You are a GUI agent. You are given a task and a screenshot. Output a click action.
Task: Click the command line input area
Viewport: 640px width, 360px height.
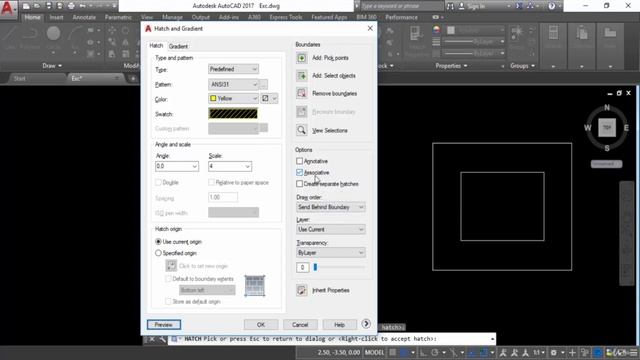(331, 339)
